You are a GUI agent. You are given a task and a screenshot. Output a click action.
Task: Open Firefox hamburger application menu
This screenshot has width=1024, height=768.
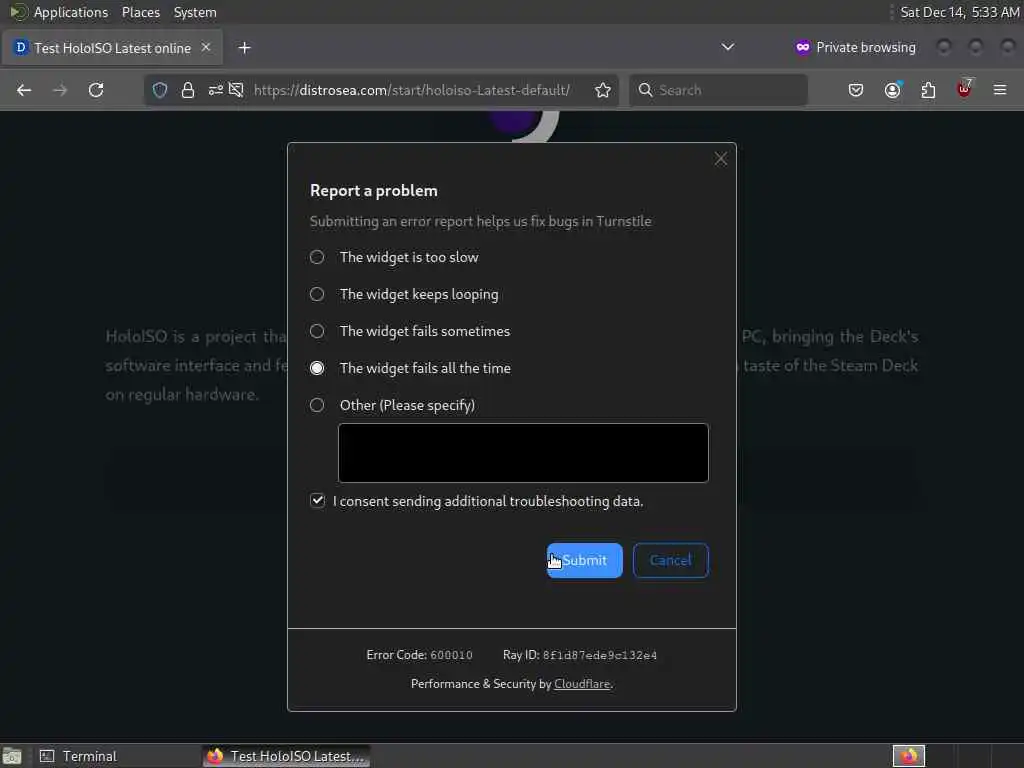tap(1000, 89)
